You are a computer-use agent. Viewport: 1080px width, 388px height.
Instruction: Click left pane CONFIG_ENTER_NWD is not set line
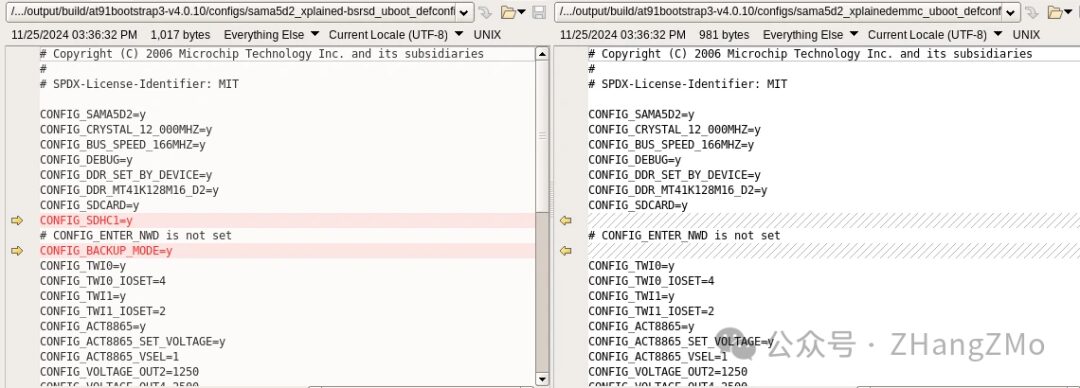pyautogui.click(x=136, y=236)
